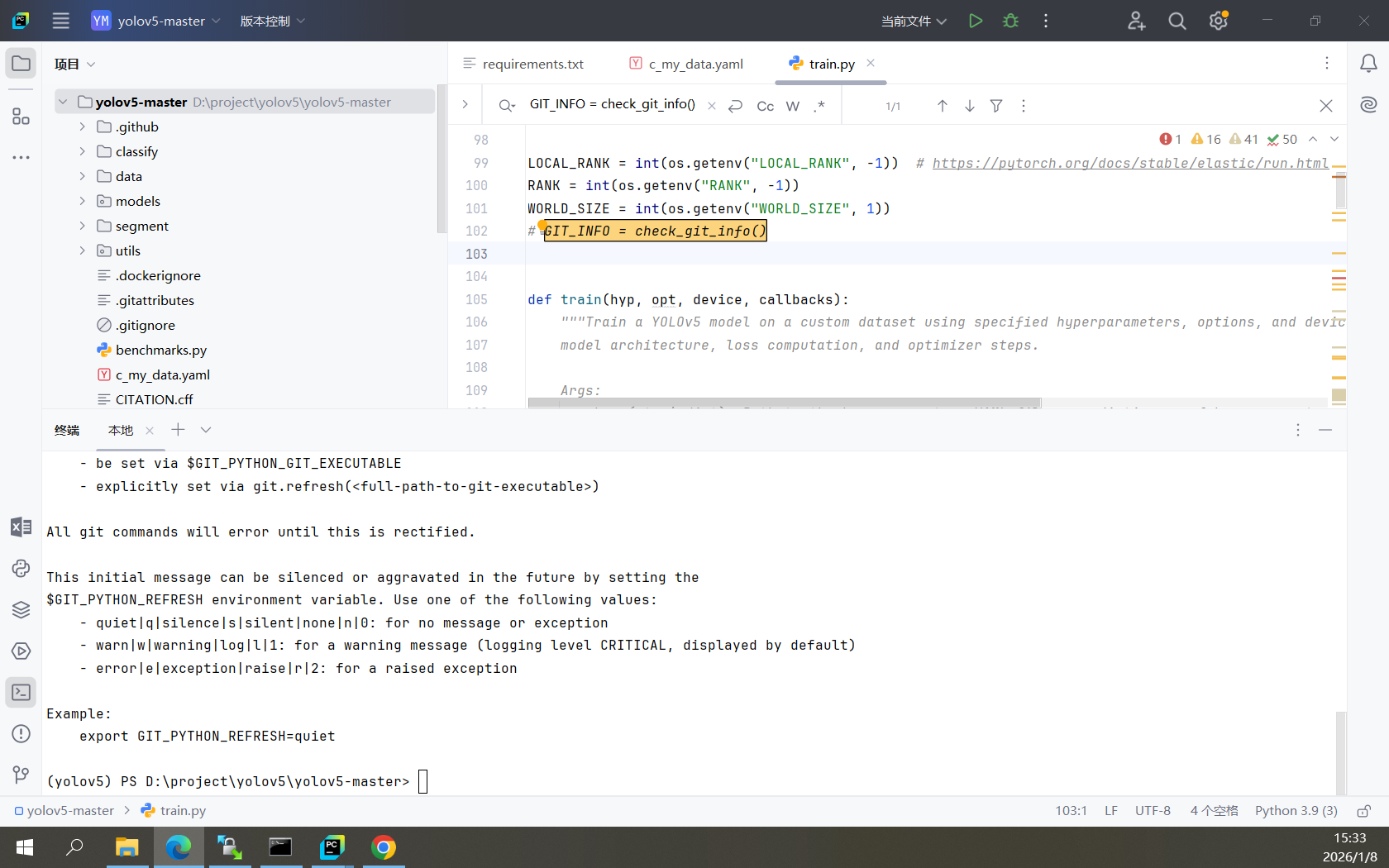
Task: Expand the replace field chevron
Action: [x=465, y=104]
